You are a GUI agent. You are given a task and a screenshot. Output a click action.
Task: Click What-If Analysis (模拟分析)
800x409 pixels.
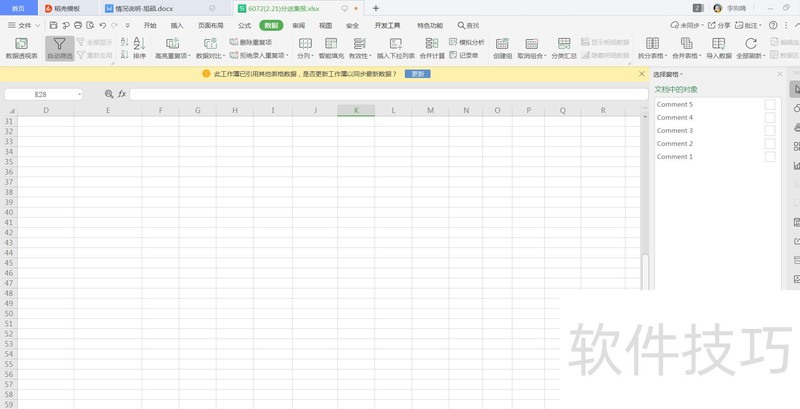(x=467, y=42)
